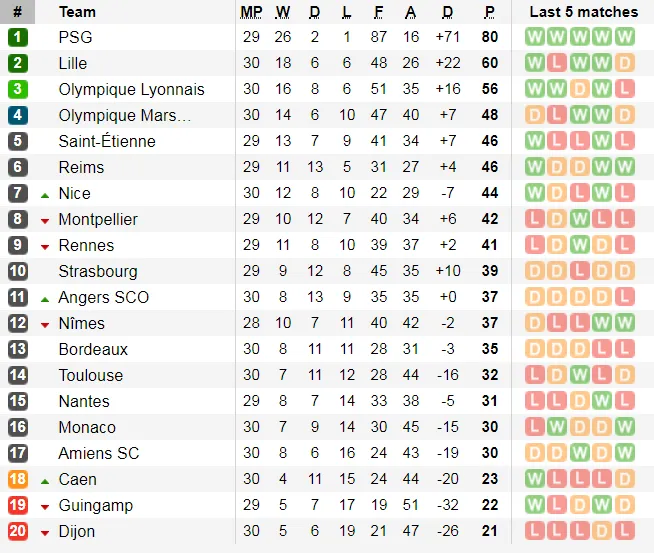Click the green up arrow beside Nice
The image size is (654, 553).
pyautogui.click(x=45, y=193)
